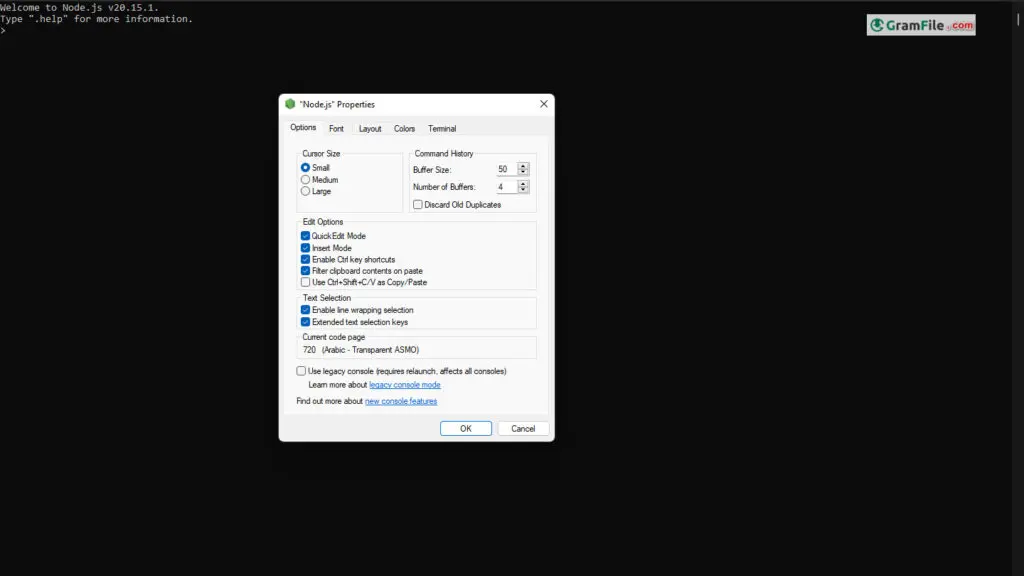Click the Node.js hexagon icon in title bar
Screen dimensions: 1024x576
290,104
